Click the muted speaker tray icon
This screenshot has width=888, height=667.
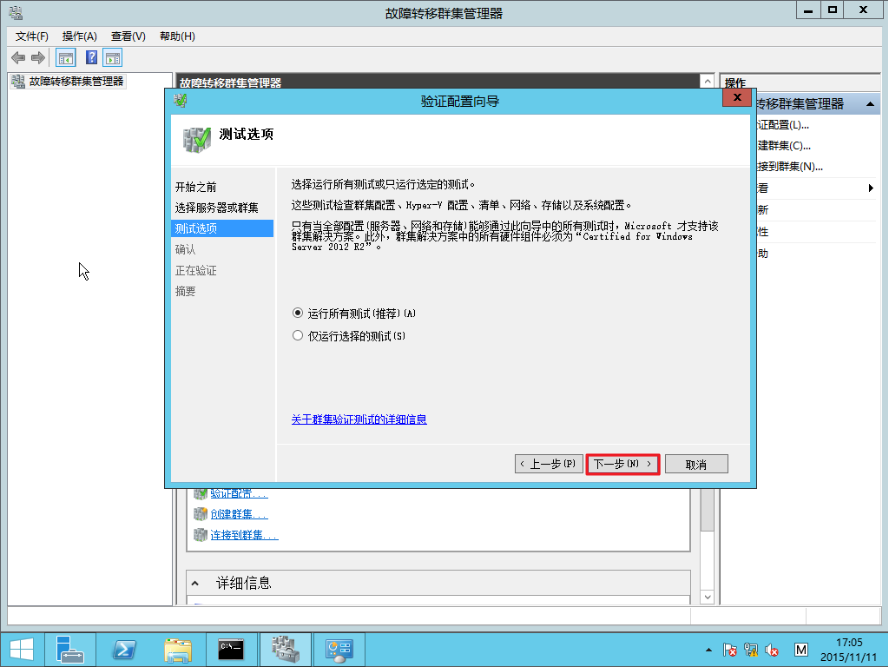[x=772, y=650]
